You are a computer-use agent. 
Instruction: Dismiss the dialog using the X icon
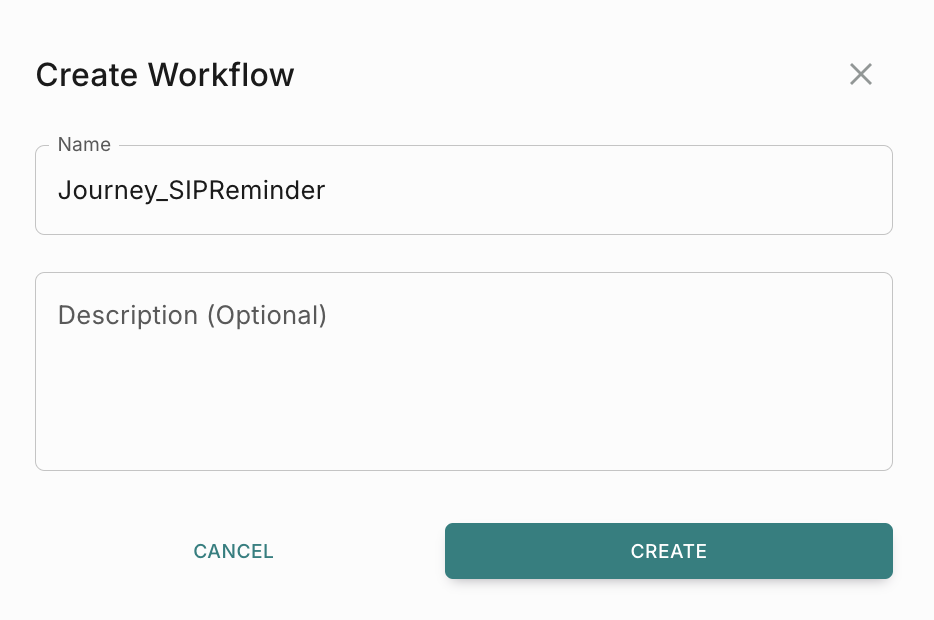coord(861,74)
